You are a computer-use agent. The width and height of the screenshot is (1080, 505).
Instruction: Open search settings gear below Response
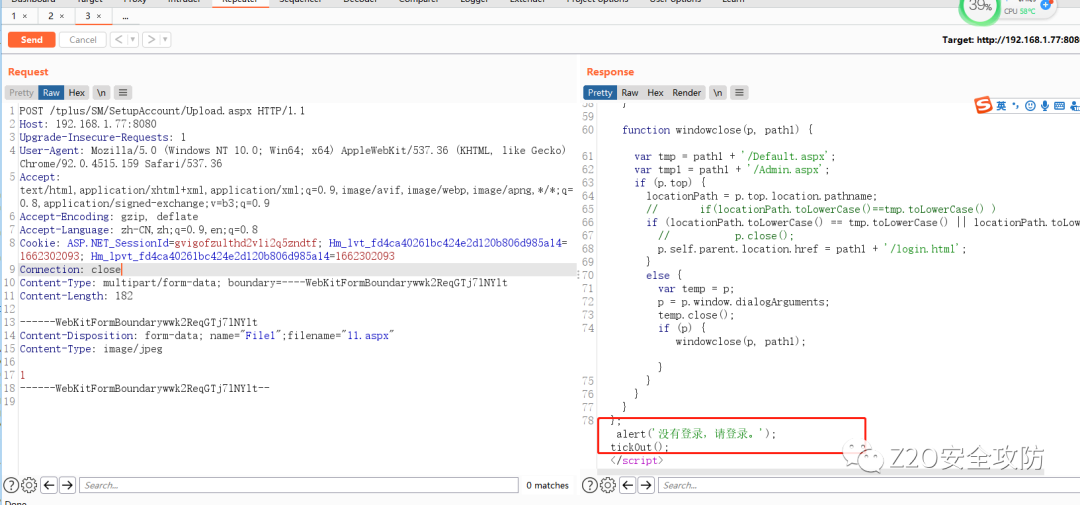[x=608, y=485]
